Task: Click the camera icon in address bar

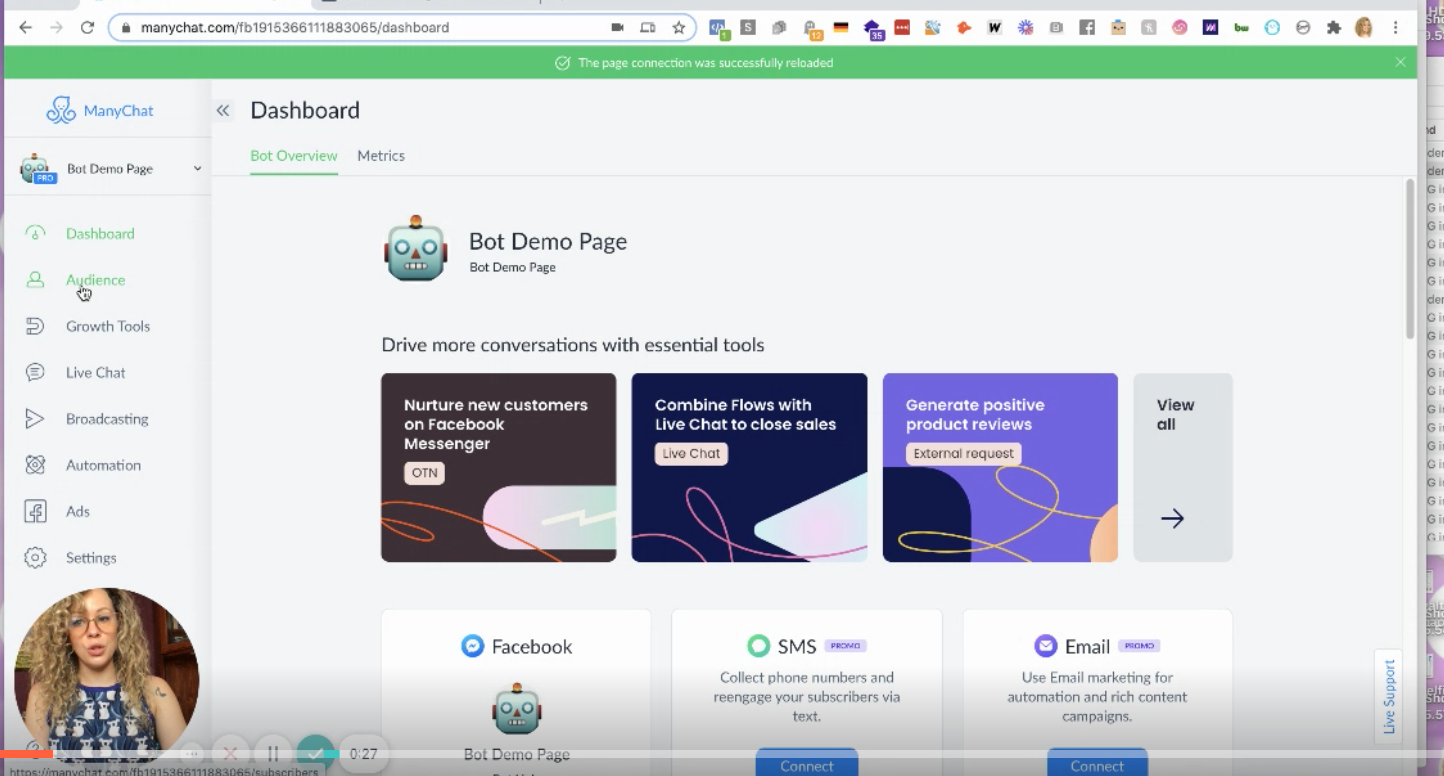Action: (x=618, y=28)
